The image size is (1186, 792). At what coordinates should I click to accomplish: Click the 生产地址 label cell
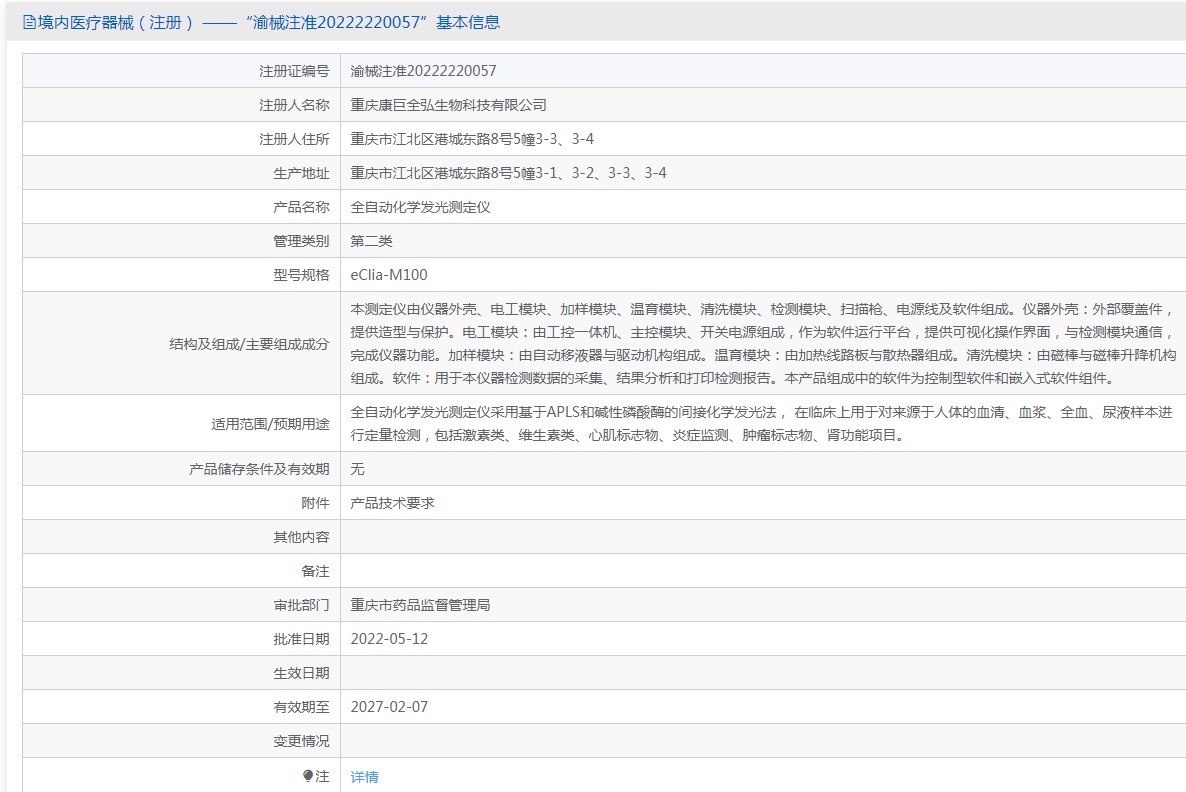point(182,173)
